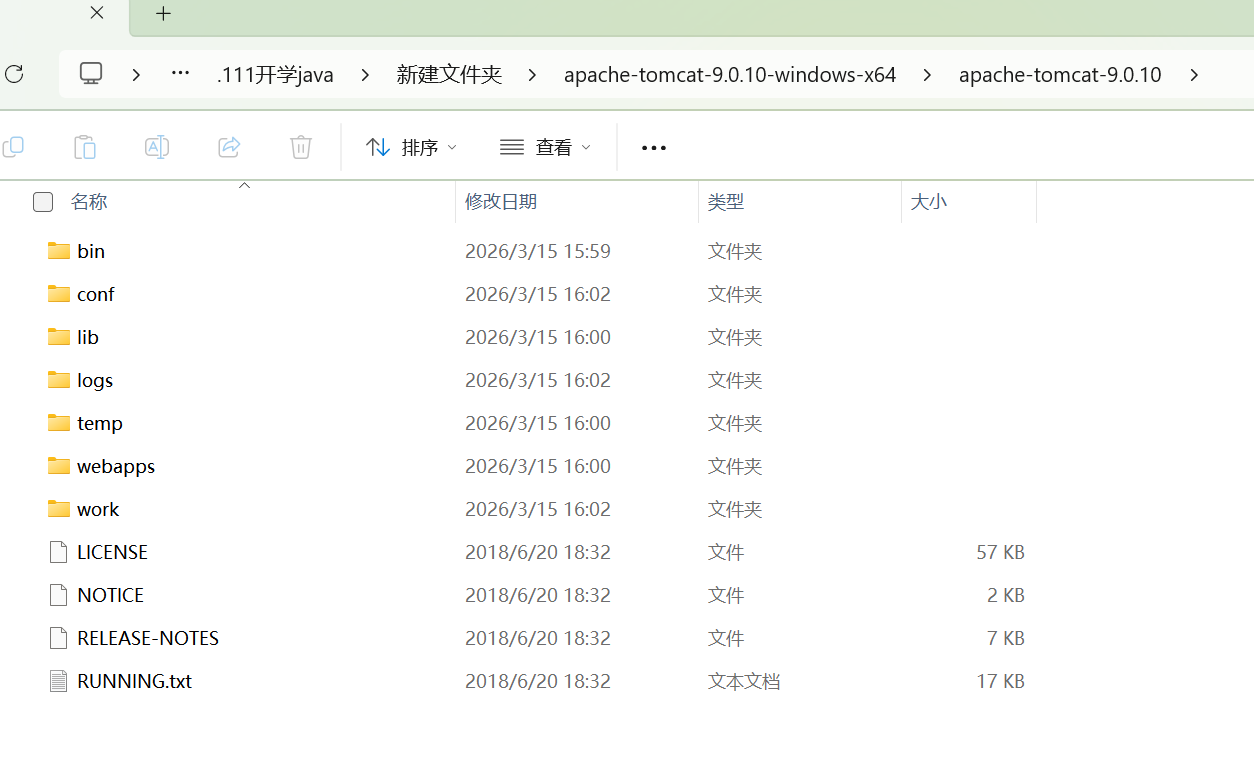Select the LICENSE file name
The image size is (1254, 776).
[x=112, y=552]
